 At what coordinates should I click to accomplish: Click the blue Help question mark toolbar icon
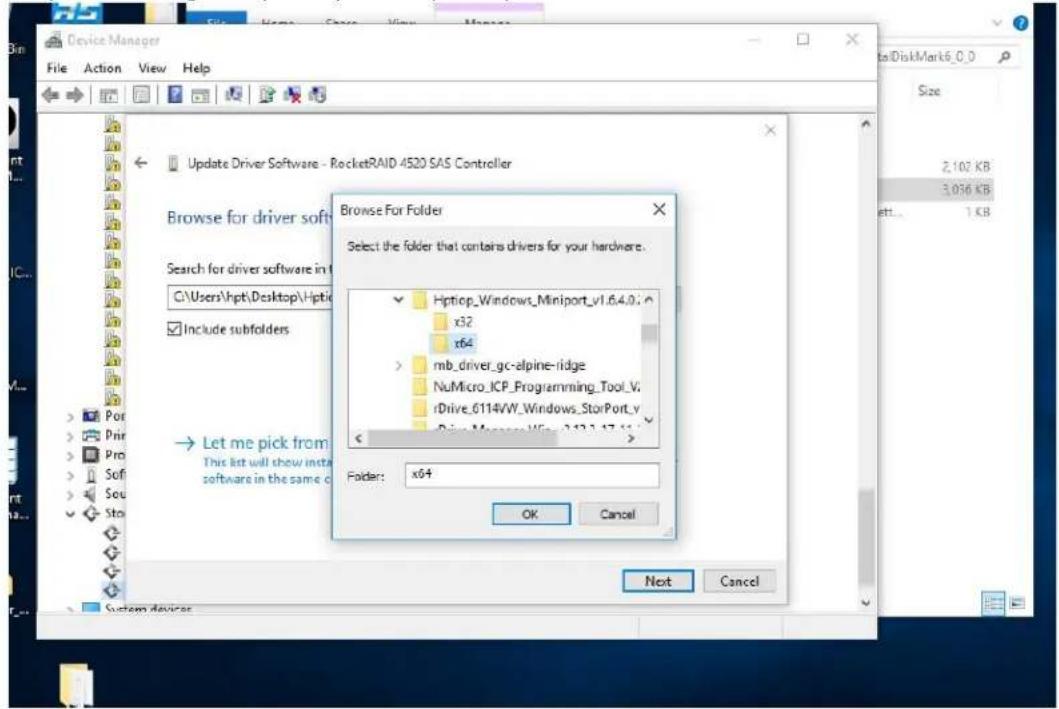174,95
